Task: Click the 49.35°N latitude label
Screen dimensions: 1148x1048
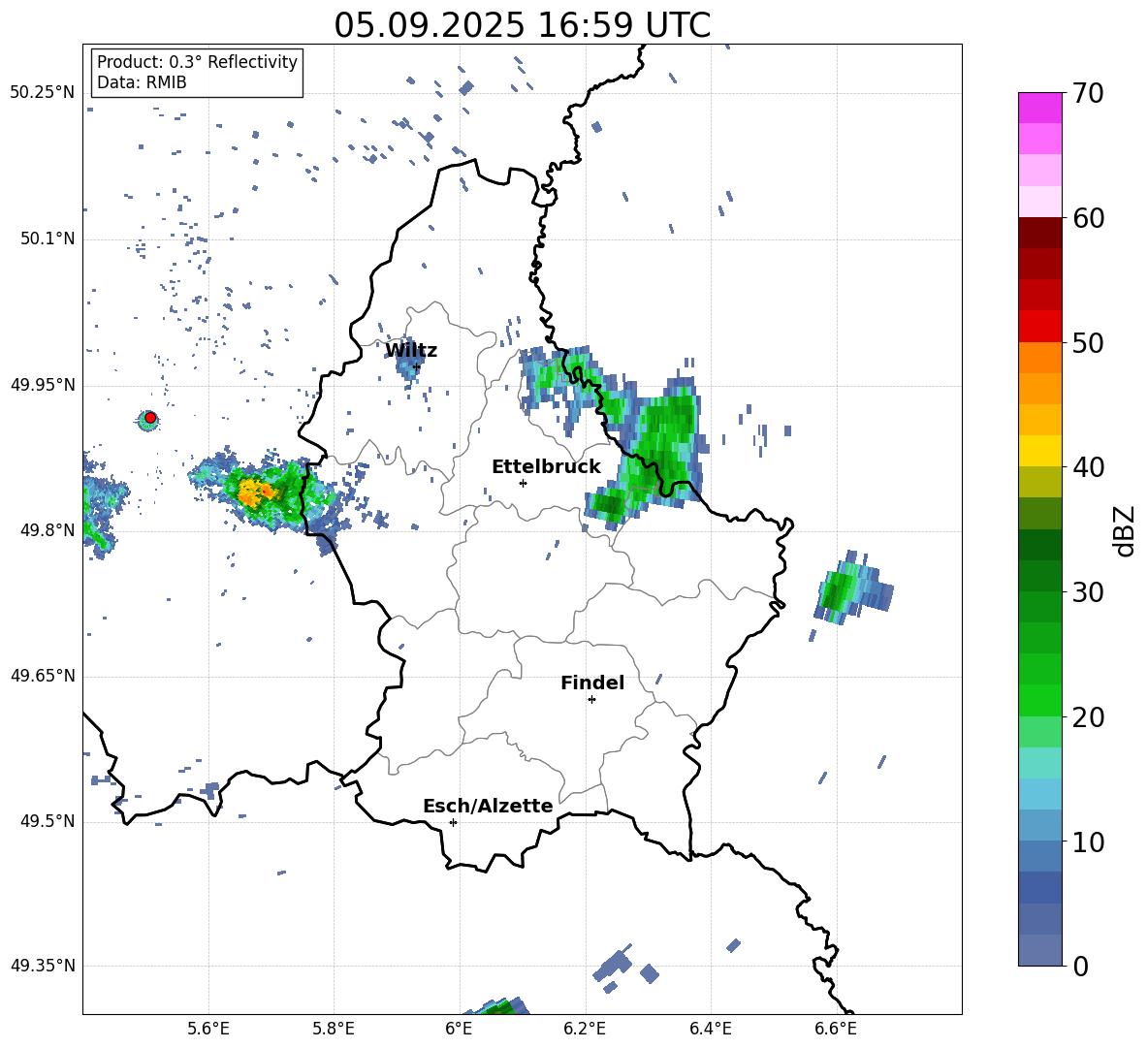Action: pos(43,966)
